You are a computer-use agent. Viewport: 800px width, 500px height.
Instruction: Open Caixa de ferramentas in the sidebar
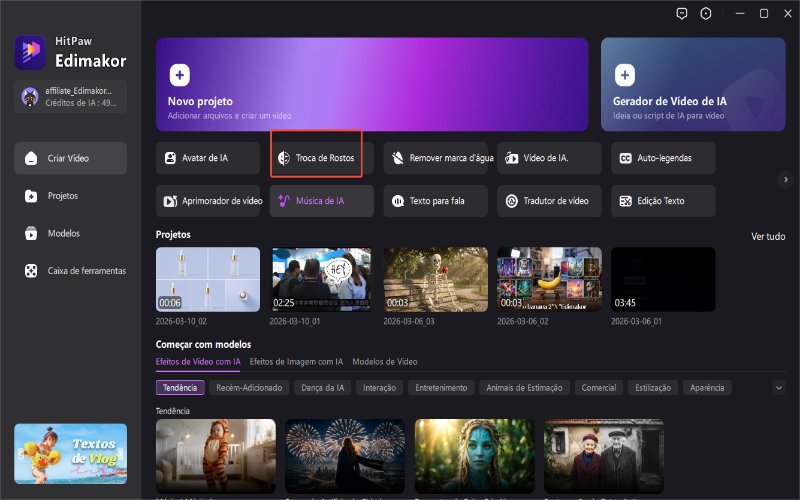70,271
